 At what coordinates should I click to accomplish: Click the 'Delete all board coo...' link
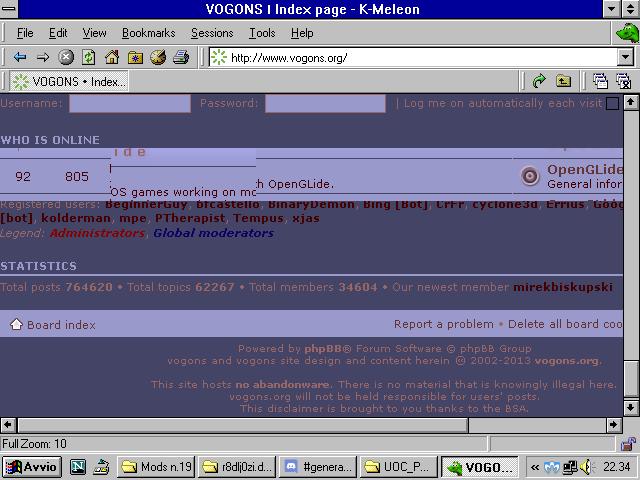565,324
